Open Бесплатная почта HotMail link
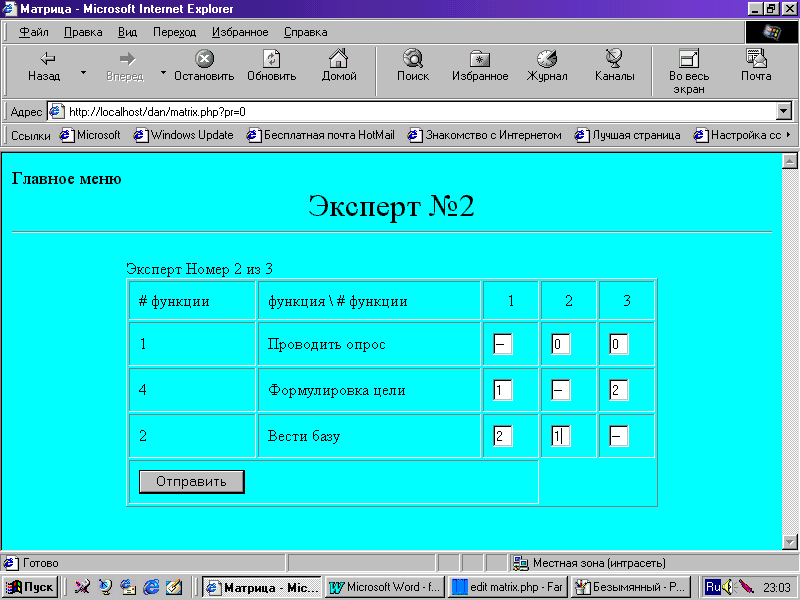Image resolution: width=800 pixels, height=600 pixels. click(320, 135)
